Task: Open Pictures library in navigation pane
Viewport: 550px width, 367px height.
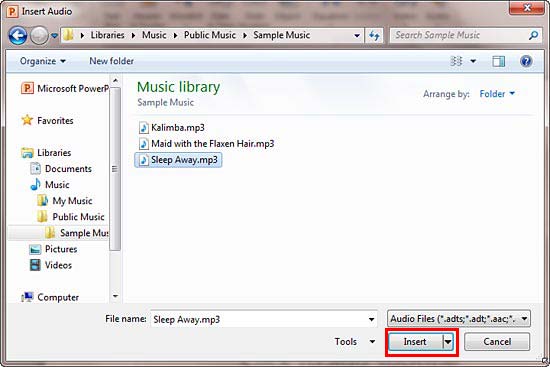Action: (53, 249)
